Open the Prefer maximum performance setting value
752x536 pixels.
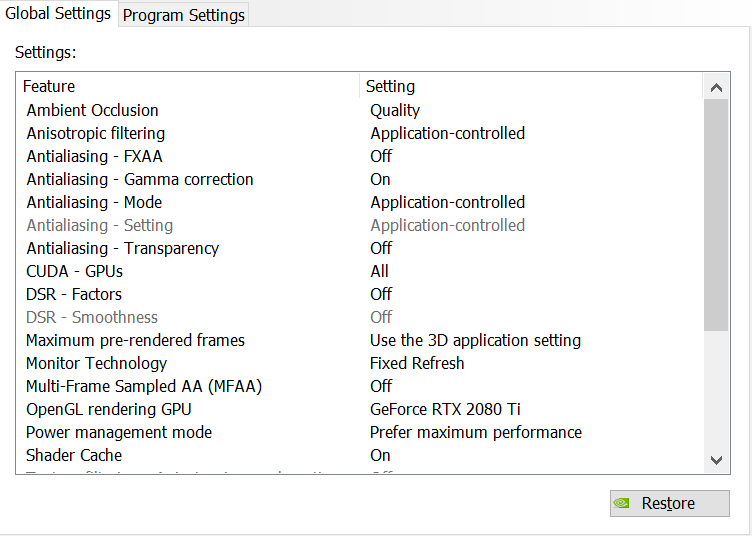476,432
